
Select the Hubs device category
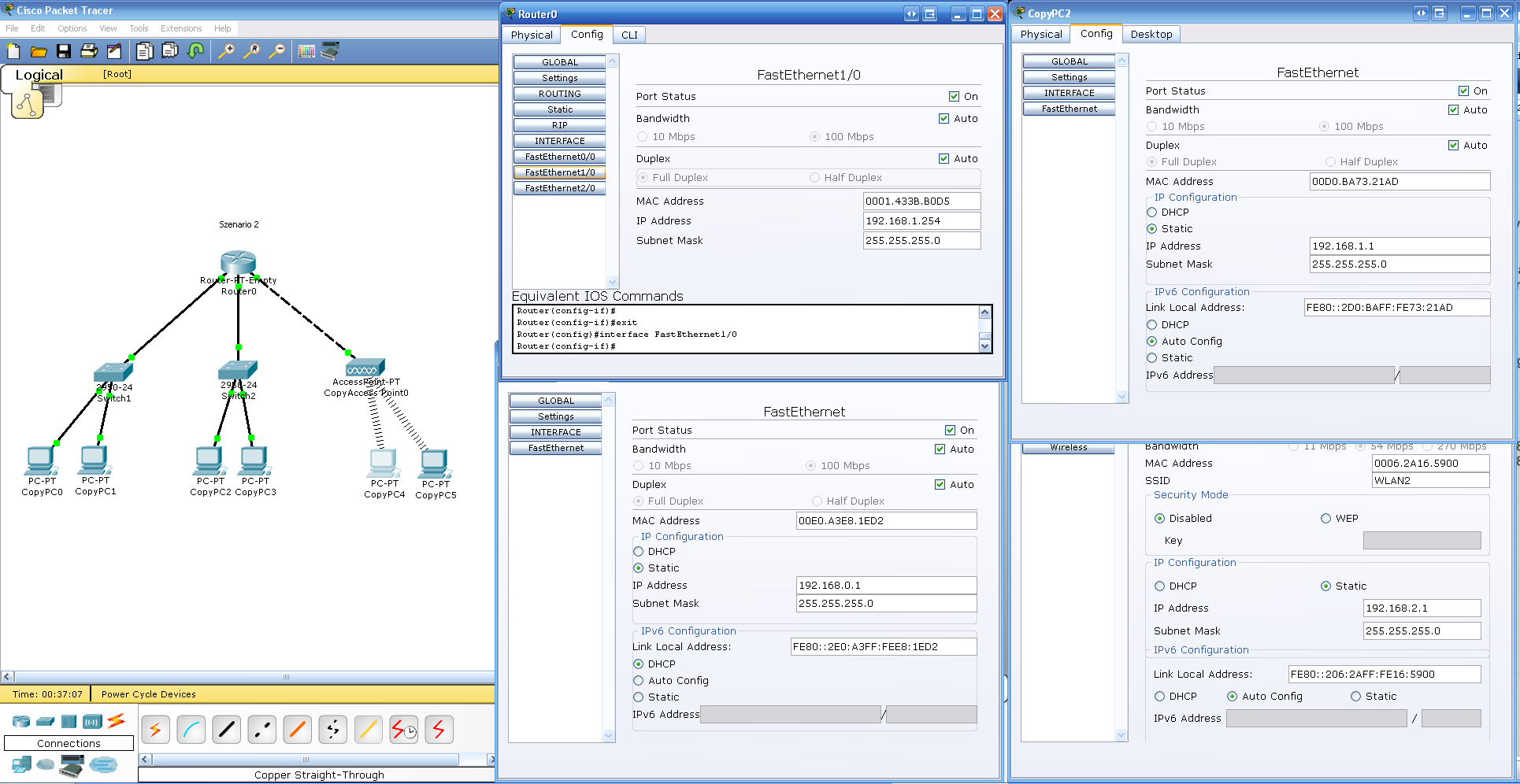(x=69, y=721)
